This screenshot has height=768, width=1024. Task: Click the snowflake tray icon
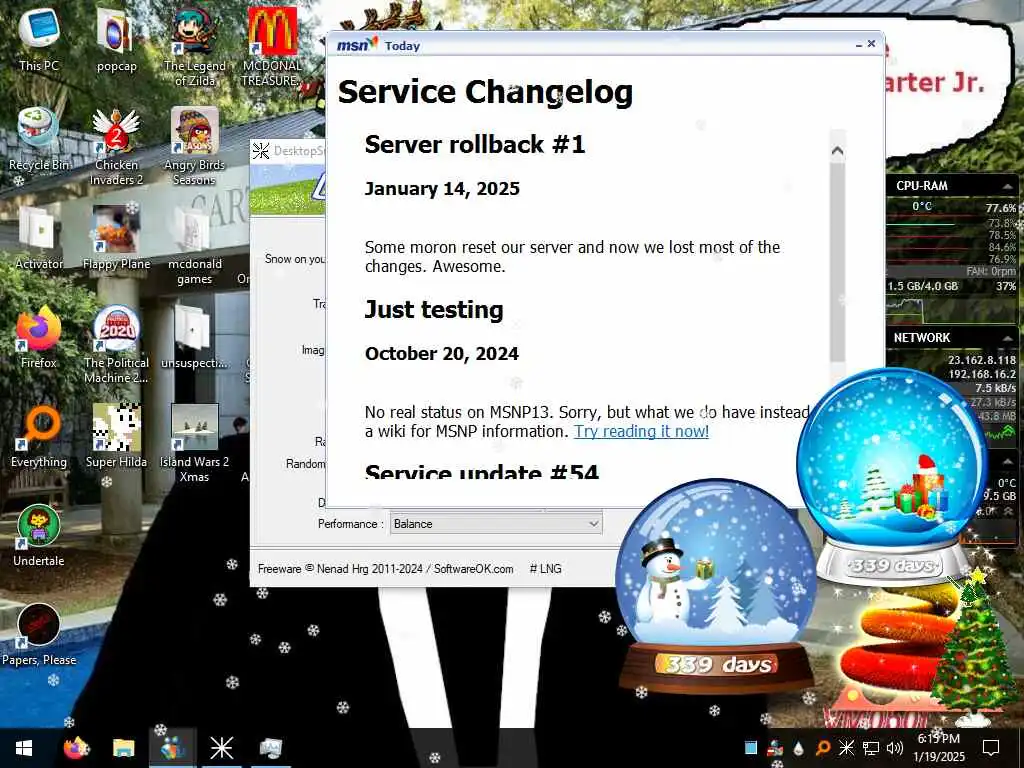(846, 748)
